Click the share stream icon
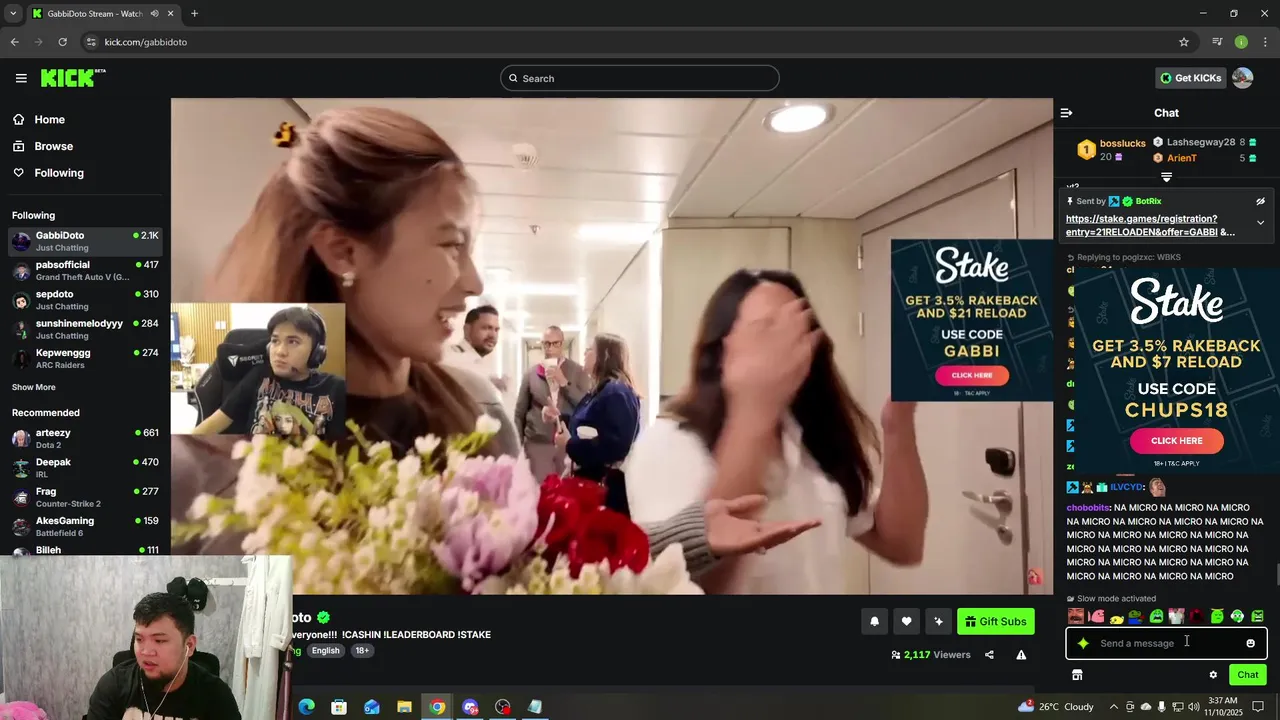 989,655
